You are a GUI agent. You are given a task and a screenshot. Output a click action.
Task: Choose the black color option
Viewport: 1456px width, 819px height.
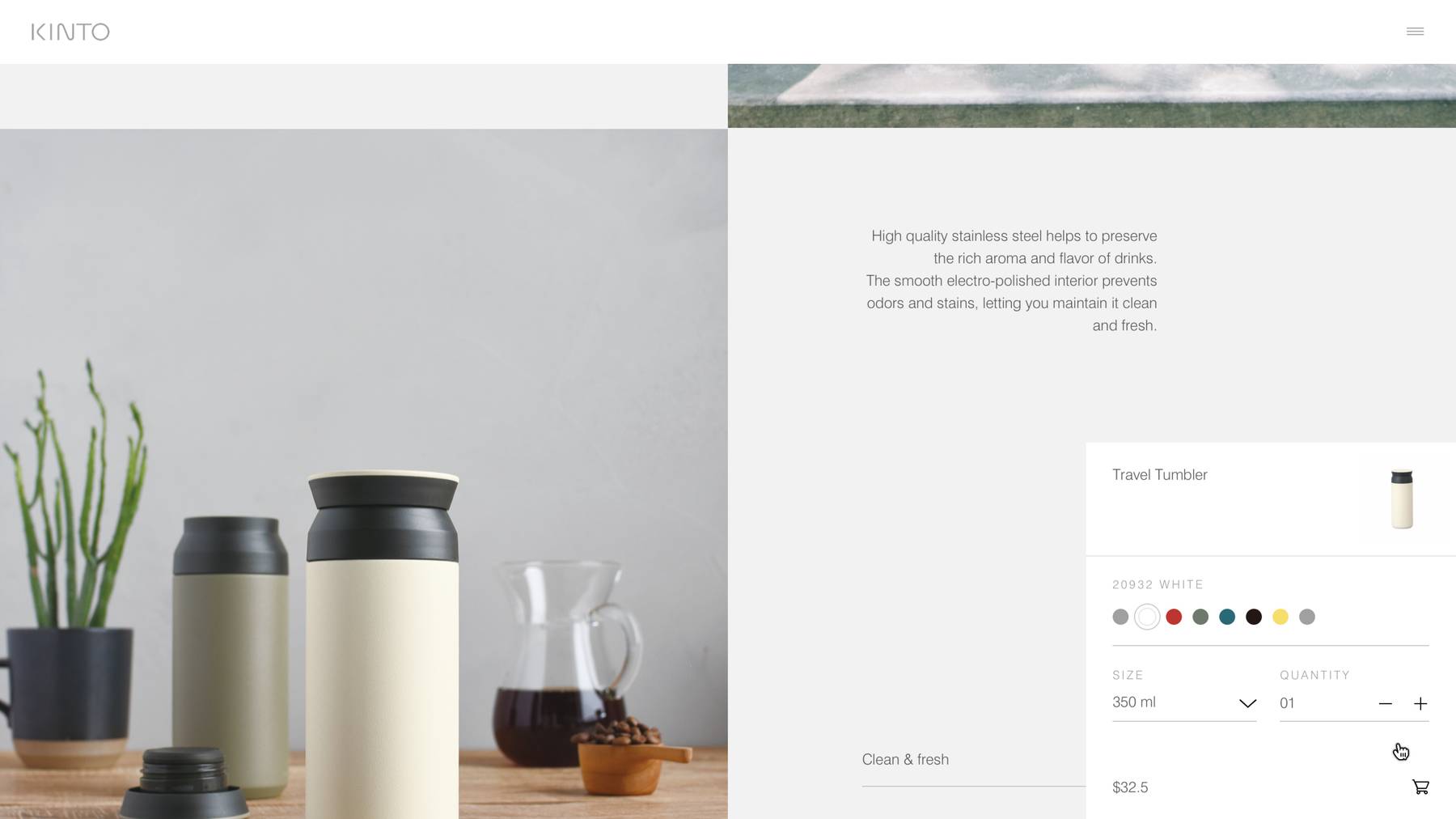point(1254,617)
